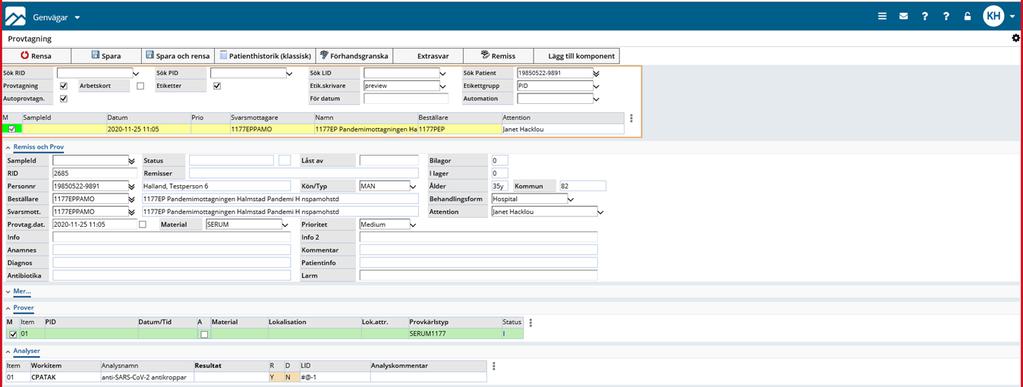Click the double chevron next to Personnr
This screenshot has width=1023, height=387.
pyautogui.click(x=131, y=186)
